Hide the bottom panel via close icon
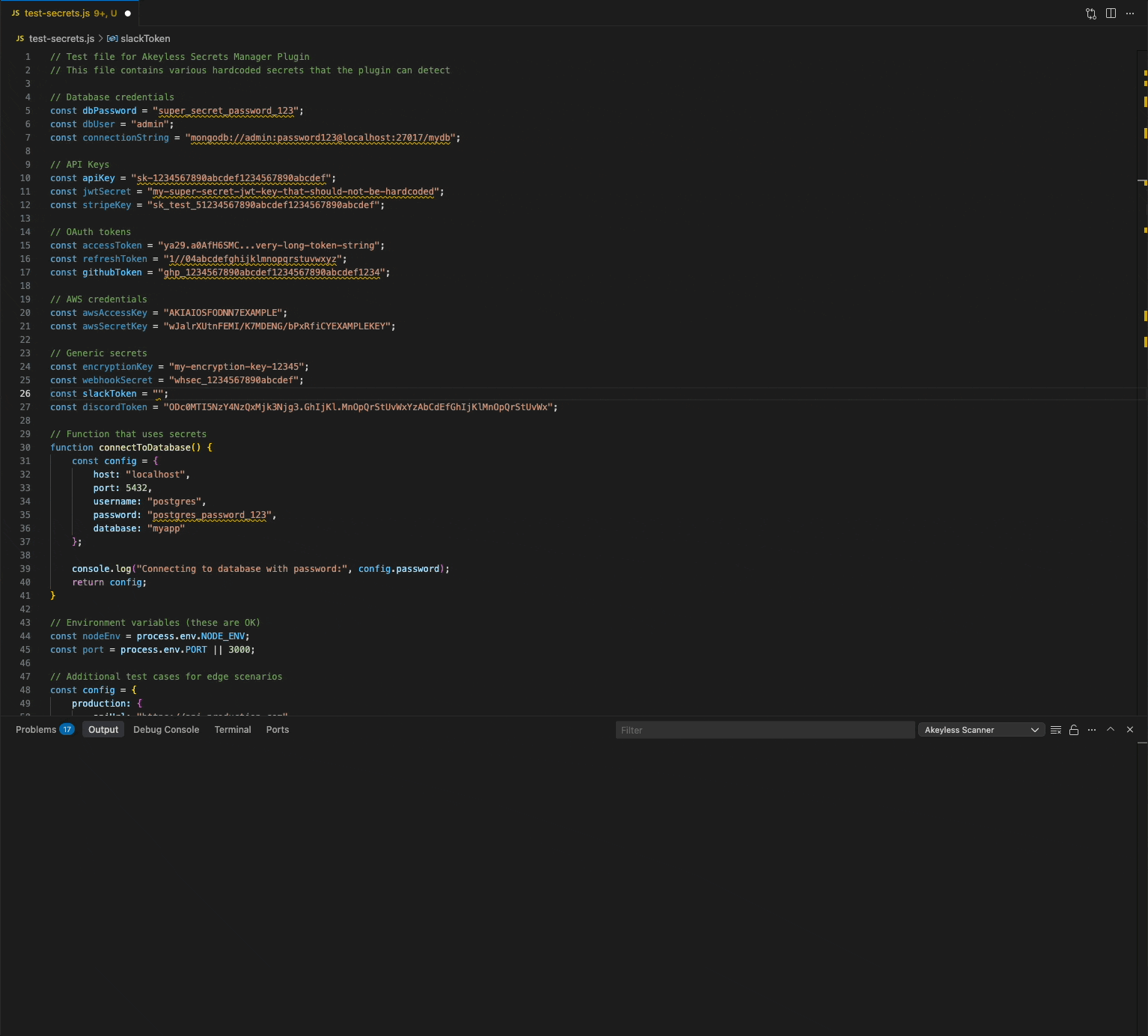1148x1036 pixels. pos(1130,730)
